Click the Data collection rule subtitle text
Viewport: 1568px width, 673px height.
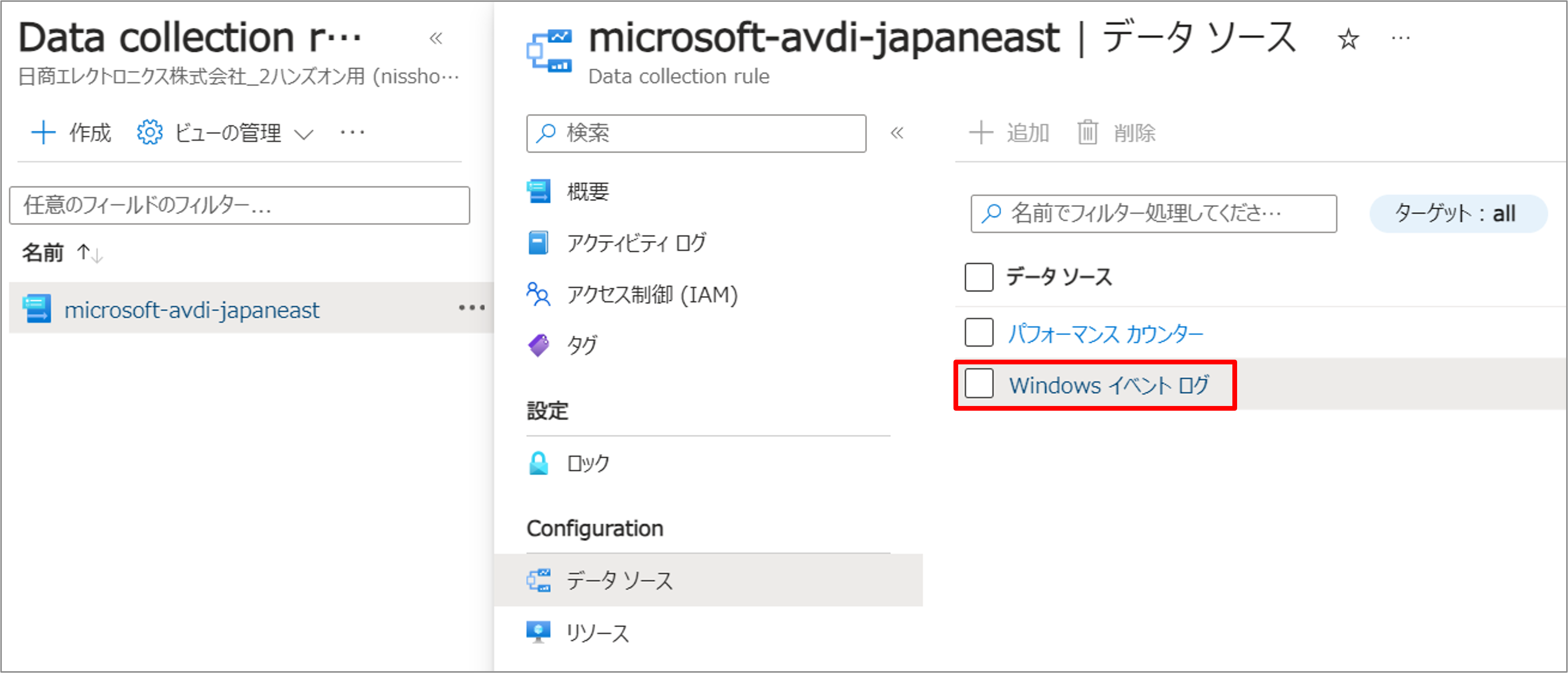pyautogui.click(x=679, y=77)
